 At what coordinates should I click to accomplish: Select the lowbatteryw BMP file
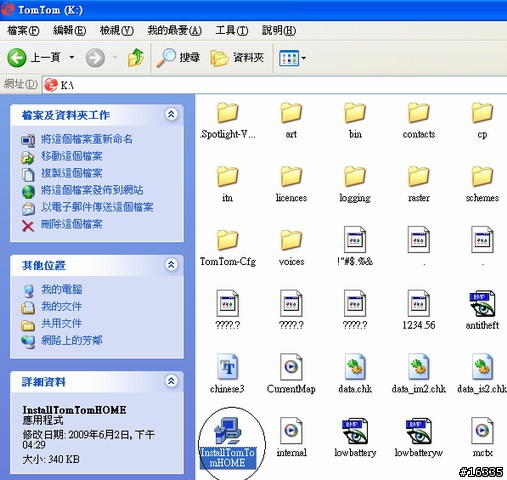(x=419, y=430)
